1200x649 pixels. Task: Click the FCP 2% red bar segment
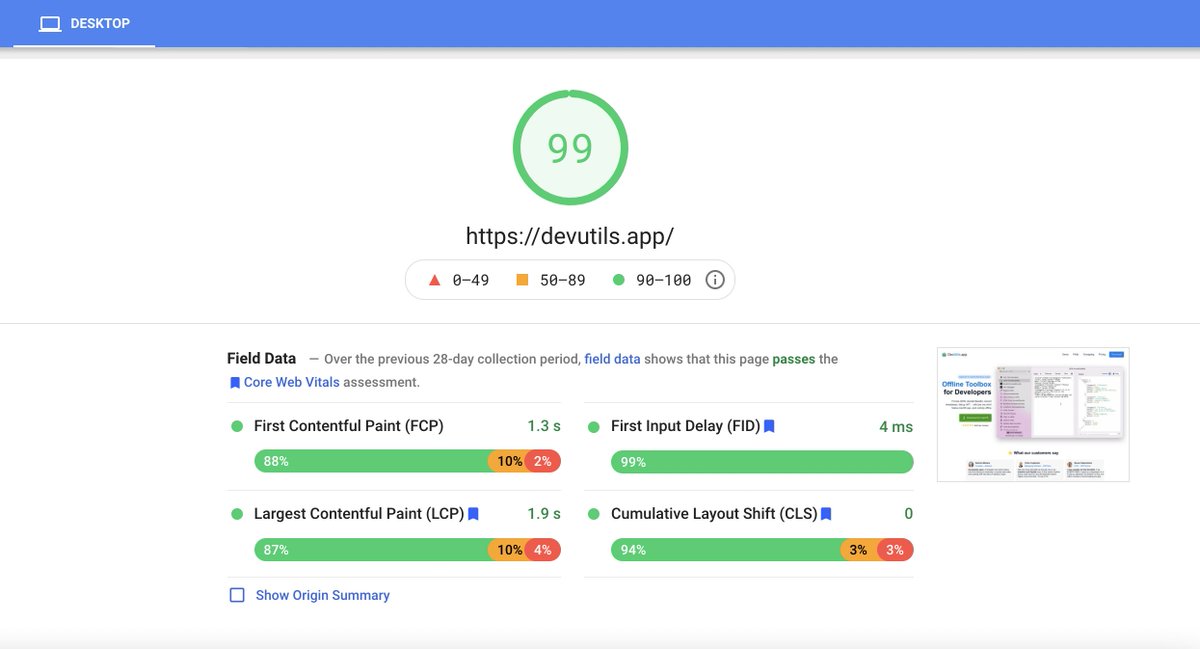(x=543, y=461)
